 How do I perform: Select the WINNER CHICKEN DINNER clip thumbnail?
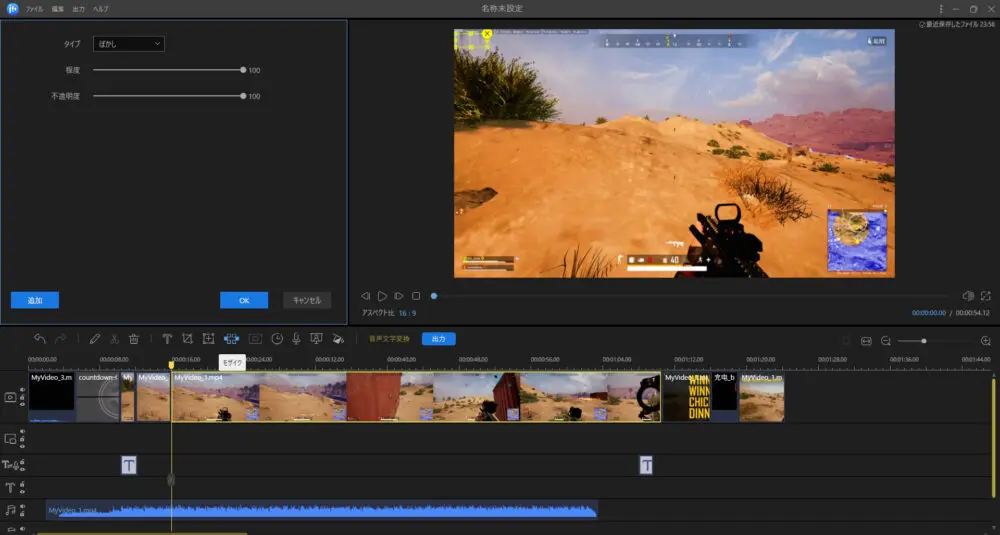click(x=687, y=397)
